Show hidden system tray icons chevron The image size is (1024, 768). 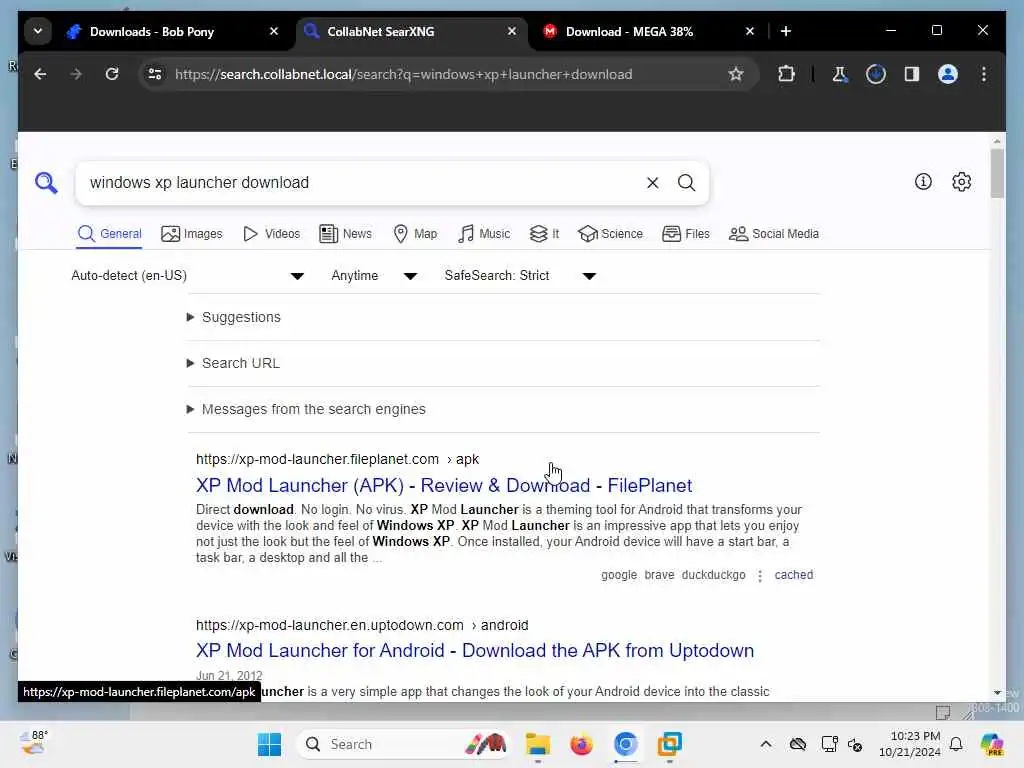click(766, 744)
